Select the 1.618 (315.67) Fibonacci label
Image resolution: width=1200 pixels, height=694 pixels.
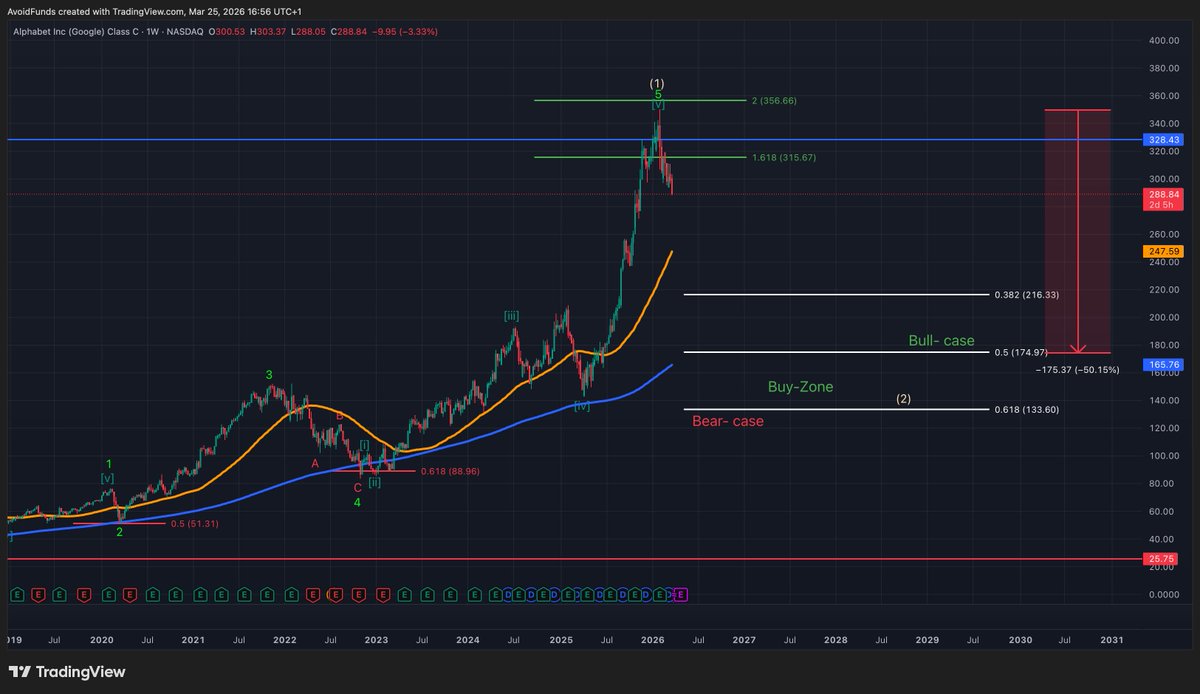[785, 158]
